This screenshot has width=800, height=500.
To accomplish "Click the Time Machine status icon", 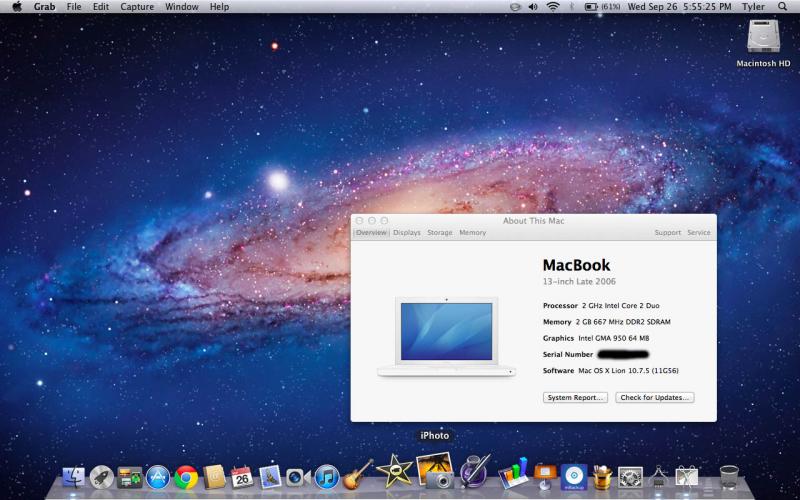I will point(515,7).
